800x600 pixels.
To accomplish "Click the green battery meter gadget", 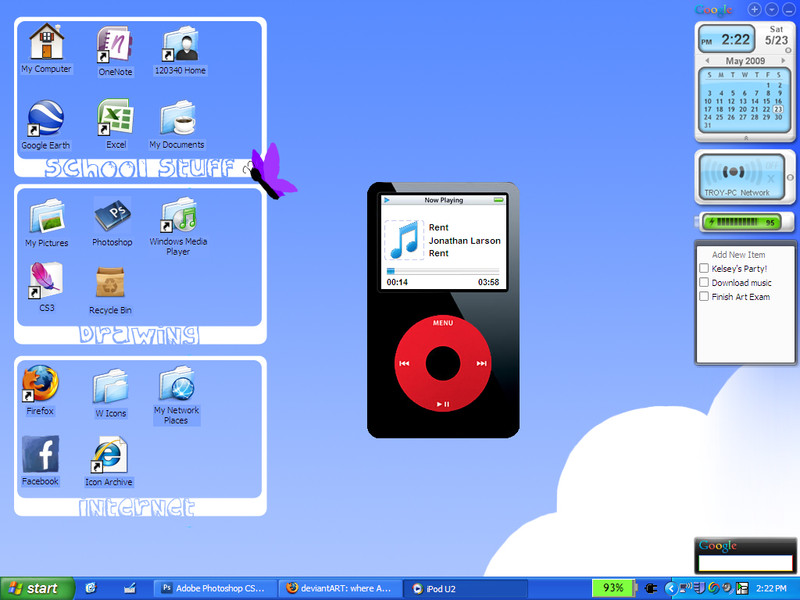I will [743, 222].
